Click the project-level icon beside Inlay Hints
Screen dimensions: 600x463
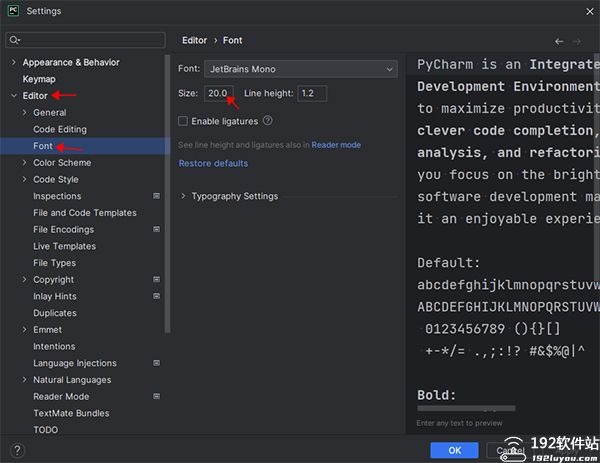[157, 297]
